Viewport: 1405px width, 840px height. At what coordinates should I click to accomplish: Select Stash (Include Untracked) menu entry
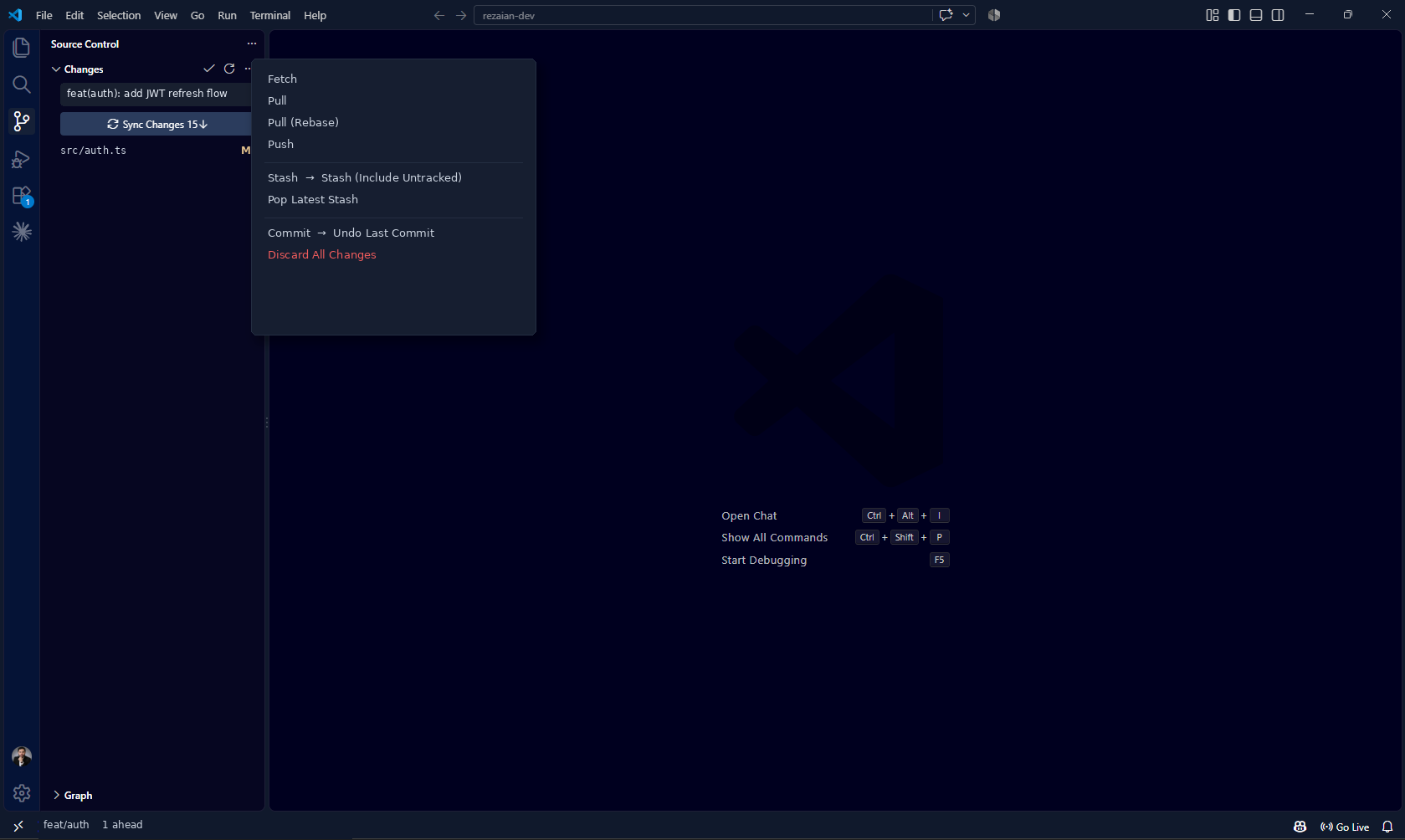(392, 177)
